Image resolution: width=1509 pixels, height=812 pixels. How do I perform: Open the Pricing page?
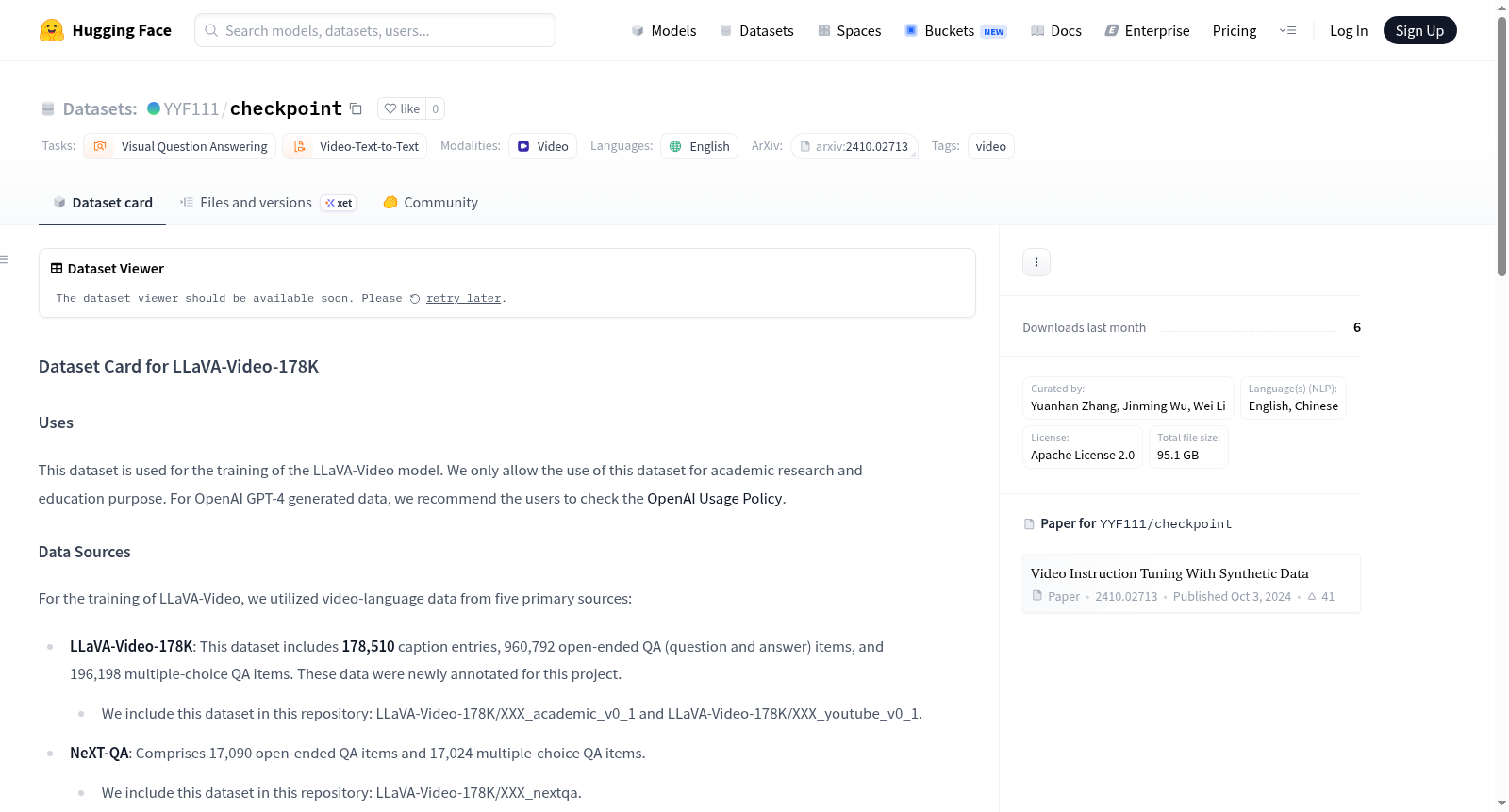[1235, 30]
